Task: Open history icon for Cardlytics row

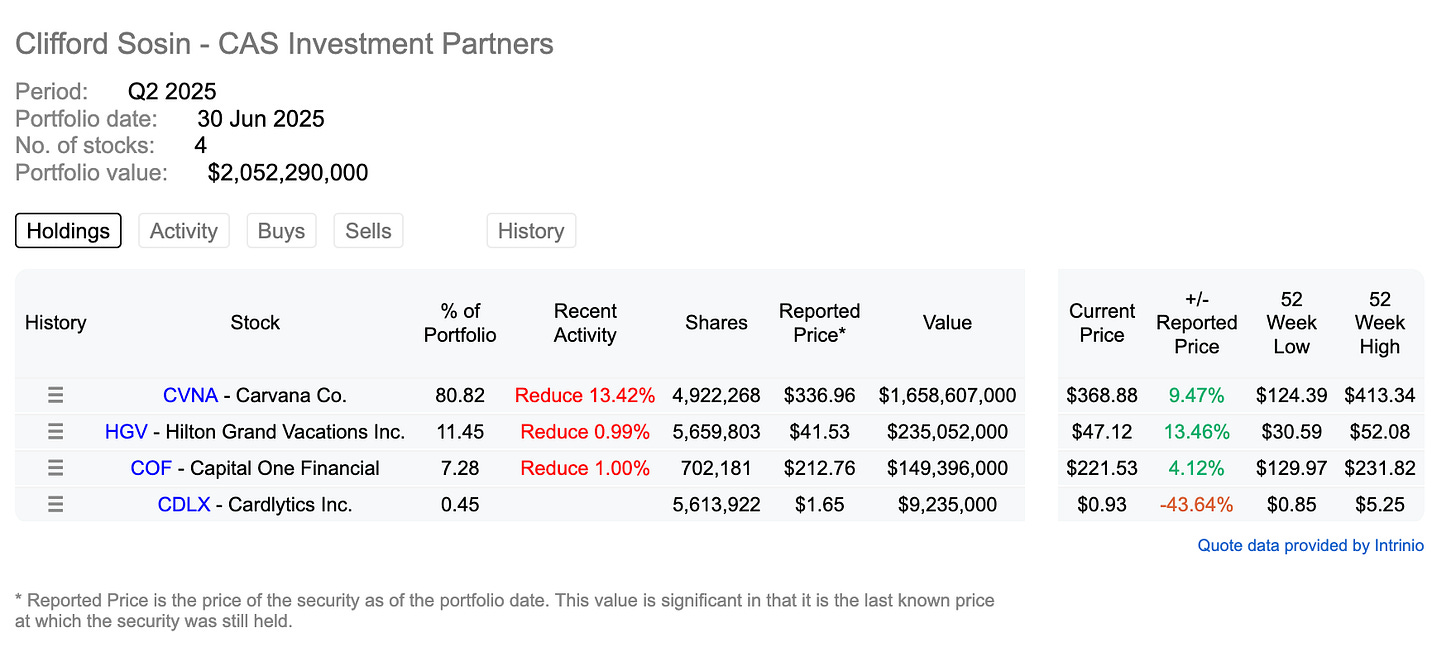Action: click(56, 505)
